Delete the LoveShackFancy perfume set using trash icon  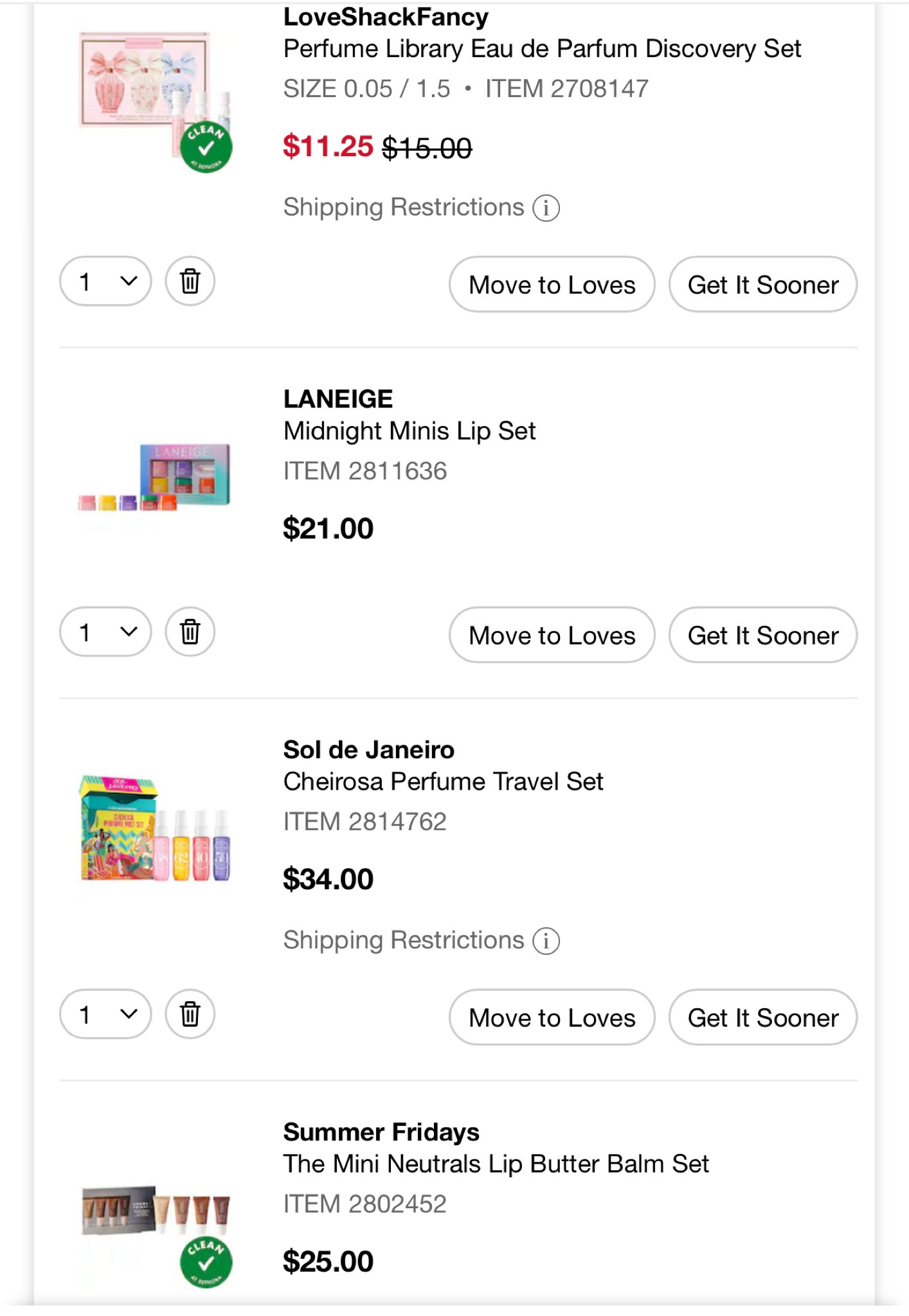point(188,281)
